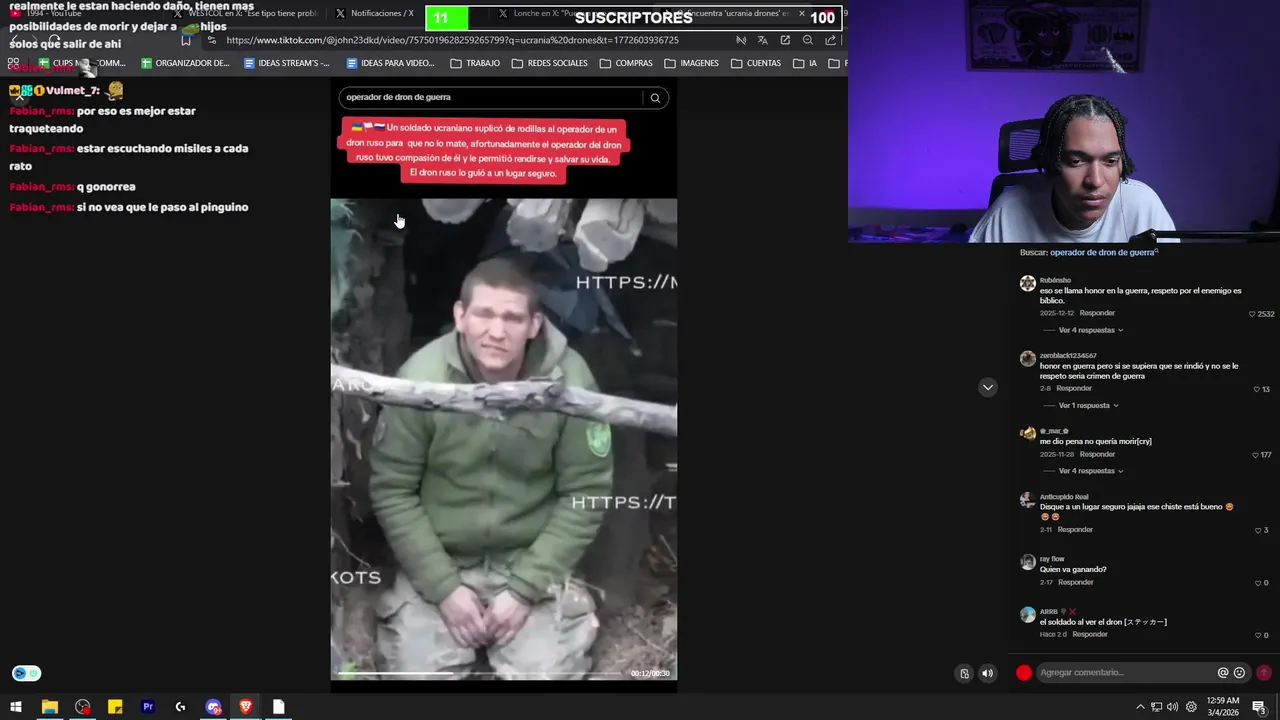Screen dimensions: 1280x720
Task: Click the open-in-new-window icon in address bar
Action: pyautogui.click(x=785, y=40)
